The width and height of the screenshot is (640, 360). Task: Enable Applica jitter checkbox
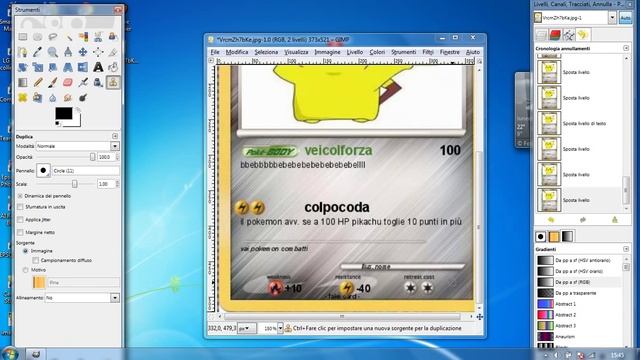coord(20,220)
